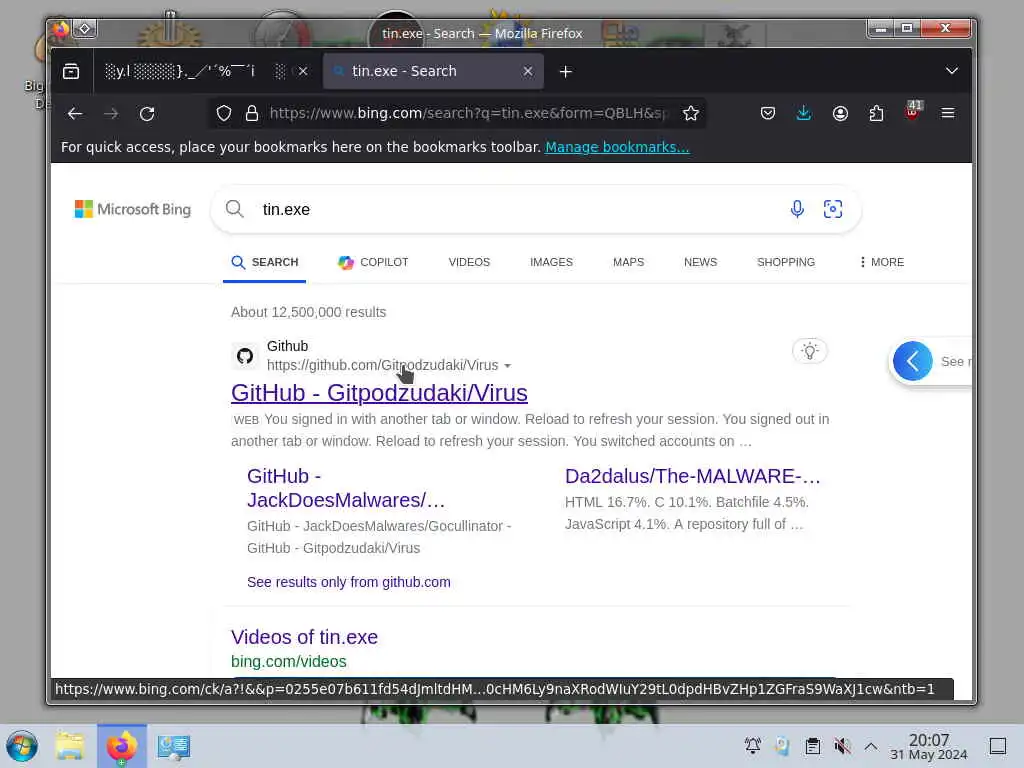
Task: Click the Bing search magnifier icon
Action: (234, 209)
